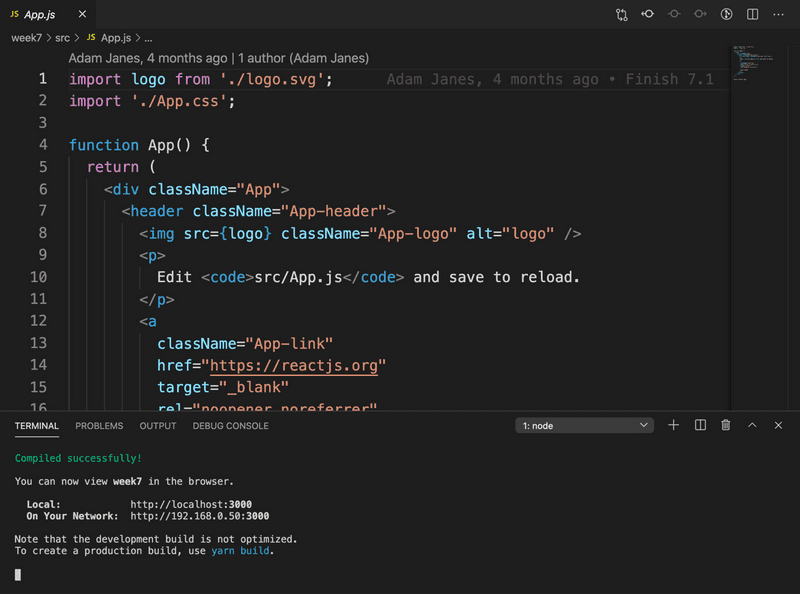Viewport: 800px width, 594px height.
Task: Open the '1: node' terminal selector dropdown
Action: point(585,425)
